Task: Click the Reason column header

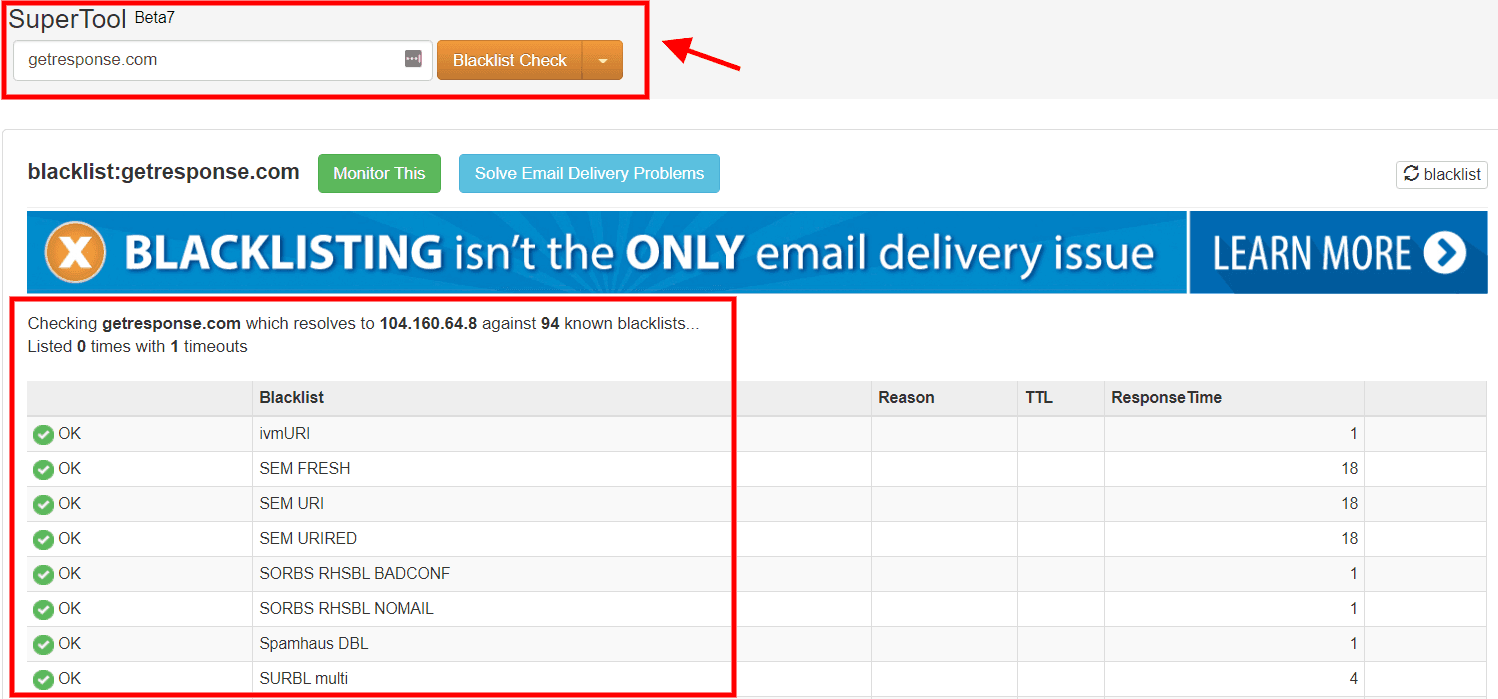Action: point(906,397)
